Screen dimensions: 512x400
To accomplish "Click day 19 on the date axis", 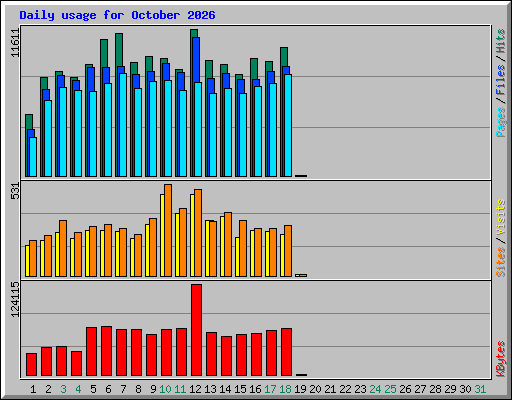I will click(x=300, y=389).
